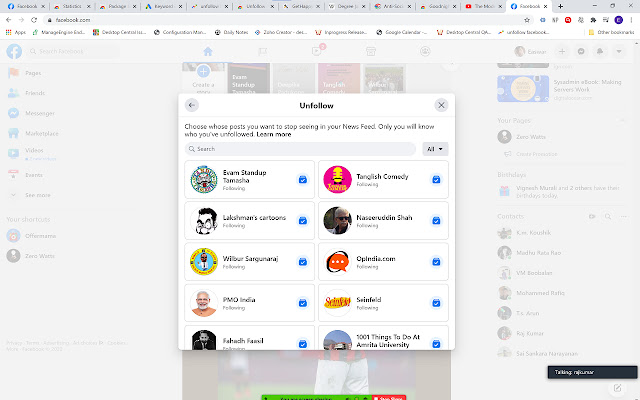
Task: Toggle the Tanglish Comedy following checkbox
Action: 436,180
